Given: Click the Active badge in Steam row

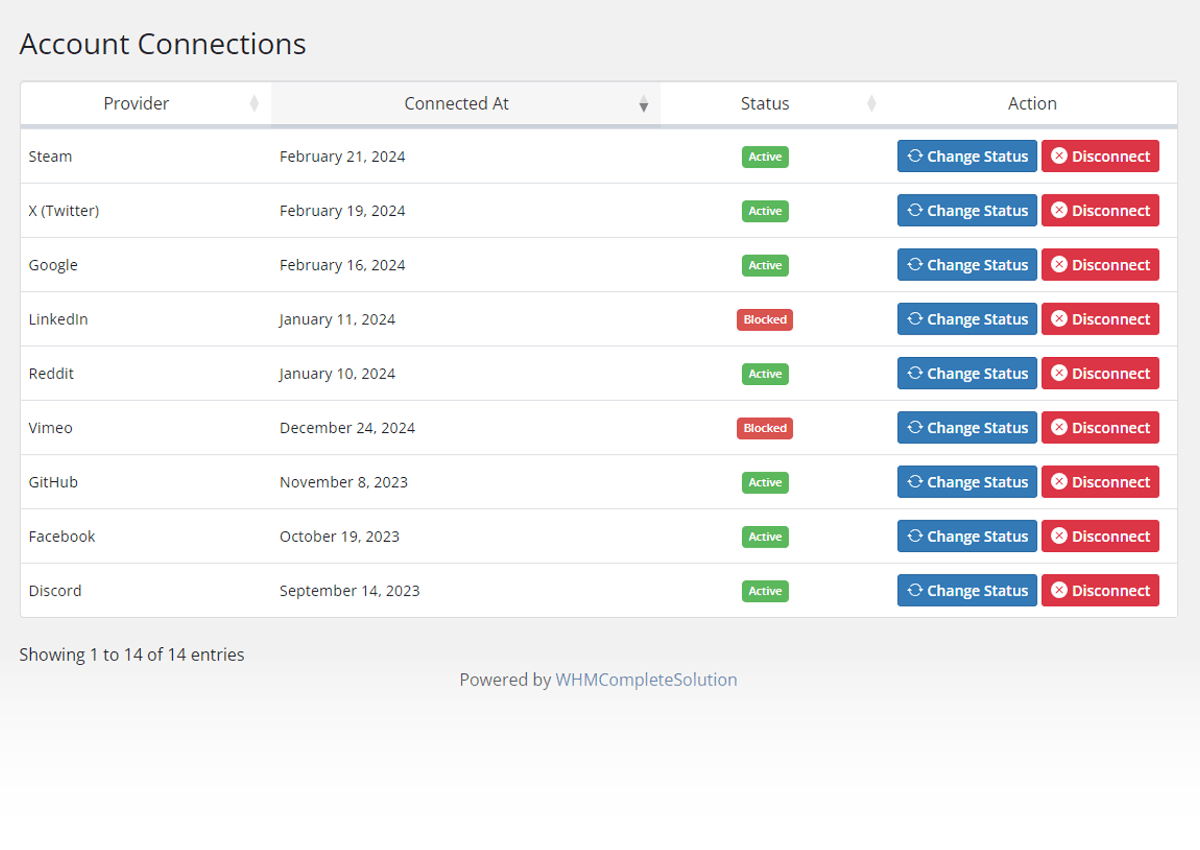Looking at the screenshot, I should pyautogui.click(x=765, y=156).
